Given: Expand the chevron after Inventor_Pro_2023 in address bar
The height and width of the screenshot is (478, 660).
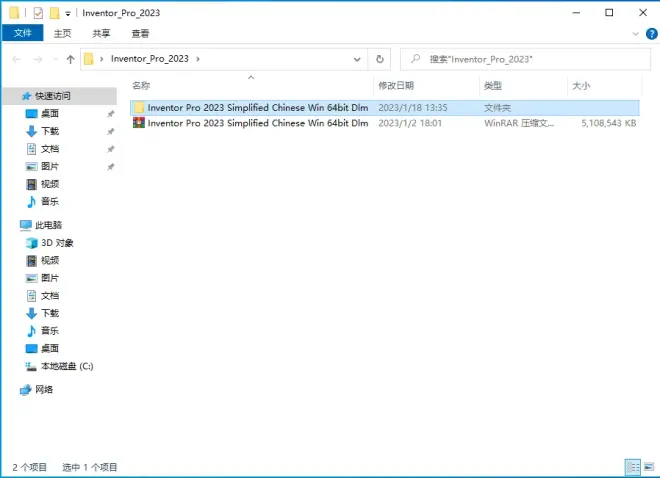Looking at the screenshot, I should 198,59.
